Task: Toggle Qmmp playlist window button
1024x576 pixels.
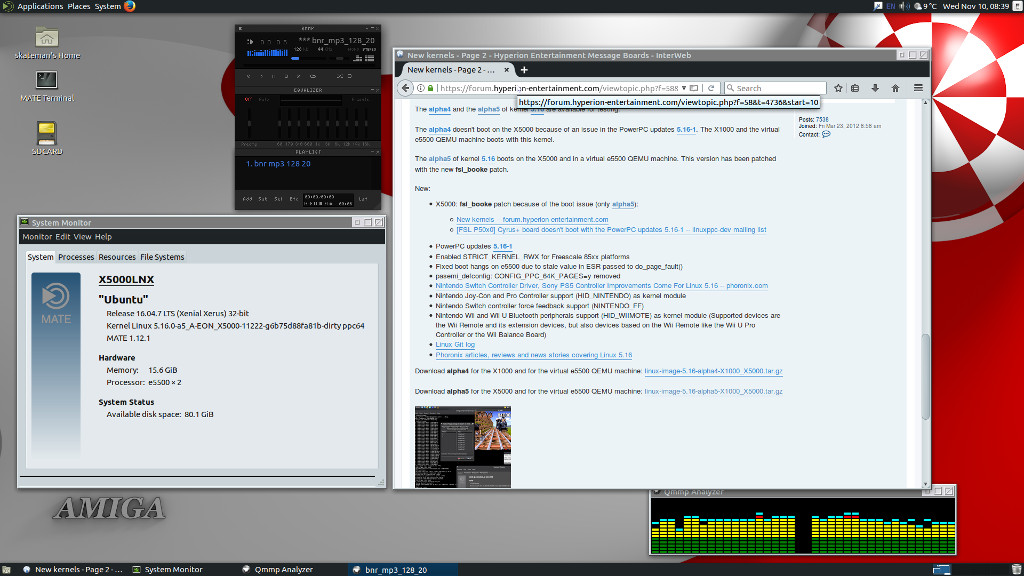Action: [370, 58]
